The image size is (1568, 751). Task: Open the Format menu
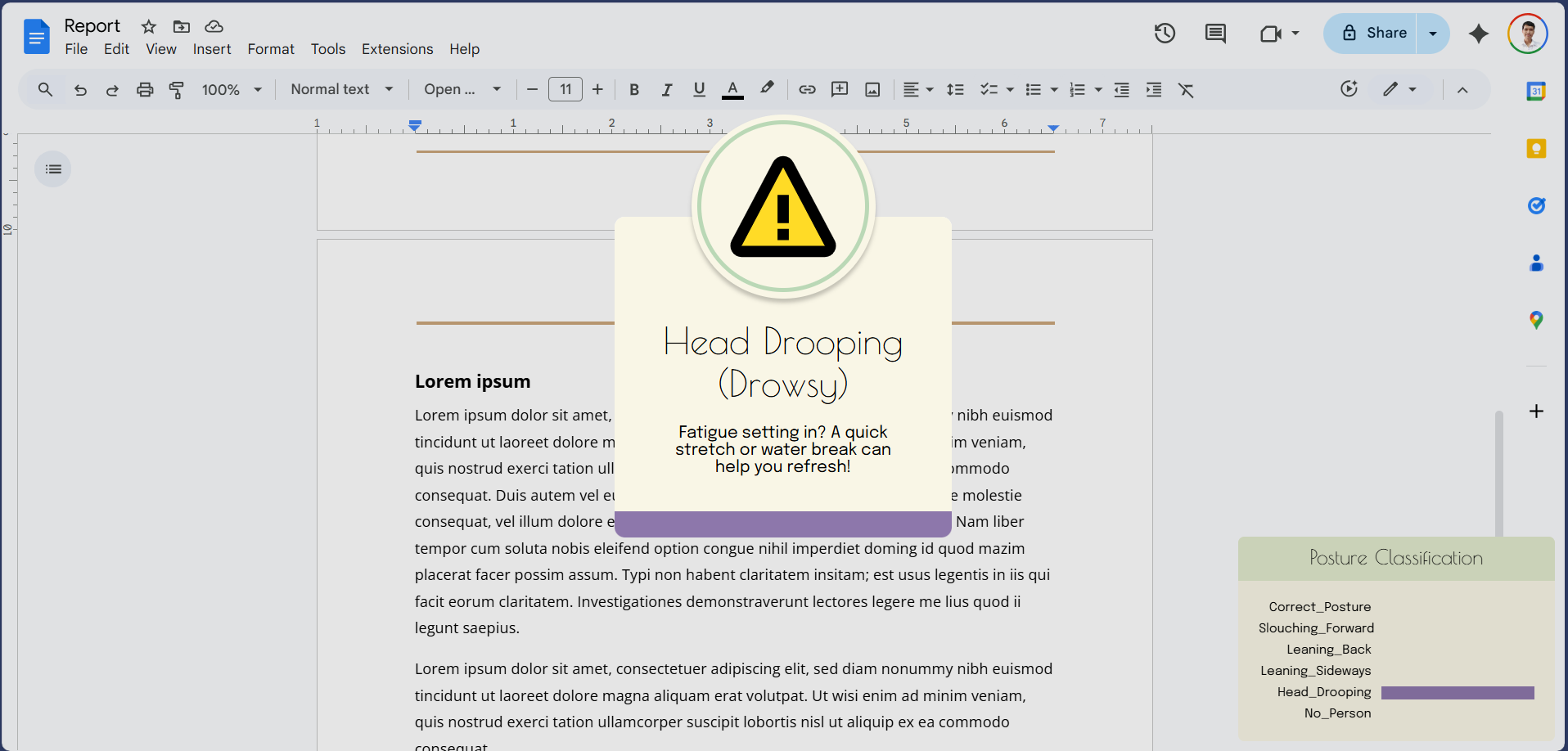[271, 49]
